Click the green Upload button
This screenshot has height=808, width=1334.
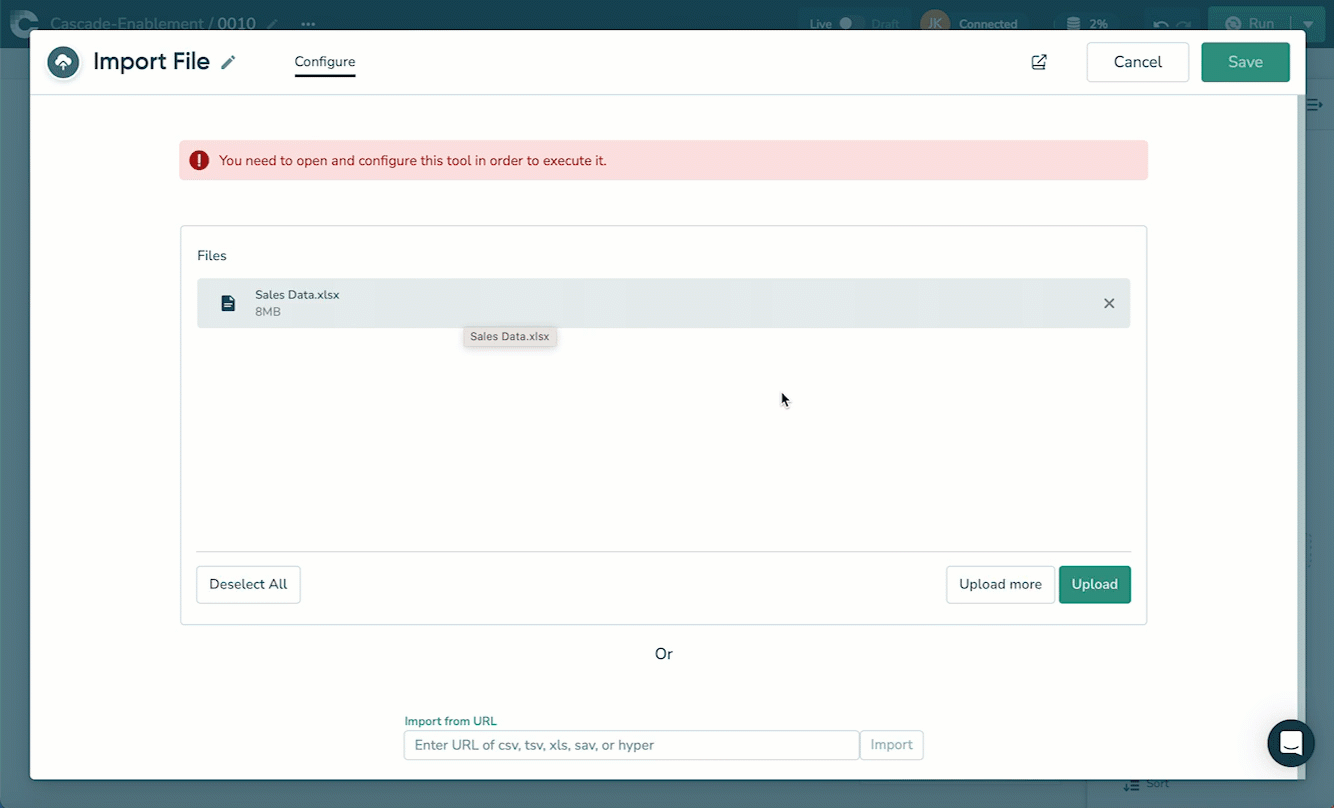(x=1094, y=584)
